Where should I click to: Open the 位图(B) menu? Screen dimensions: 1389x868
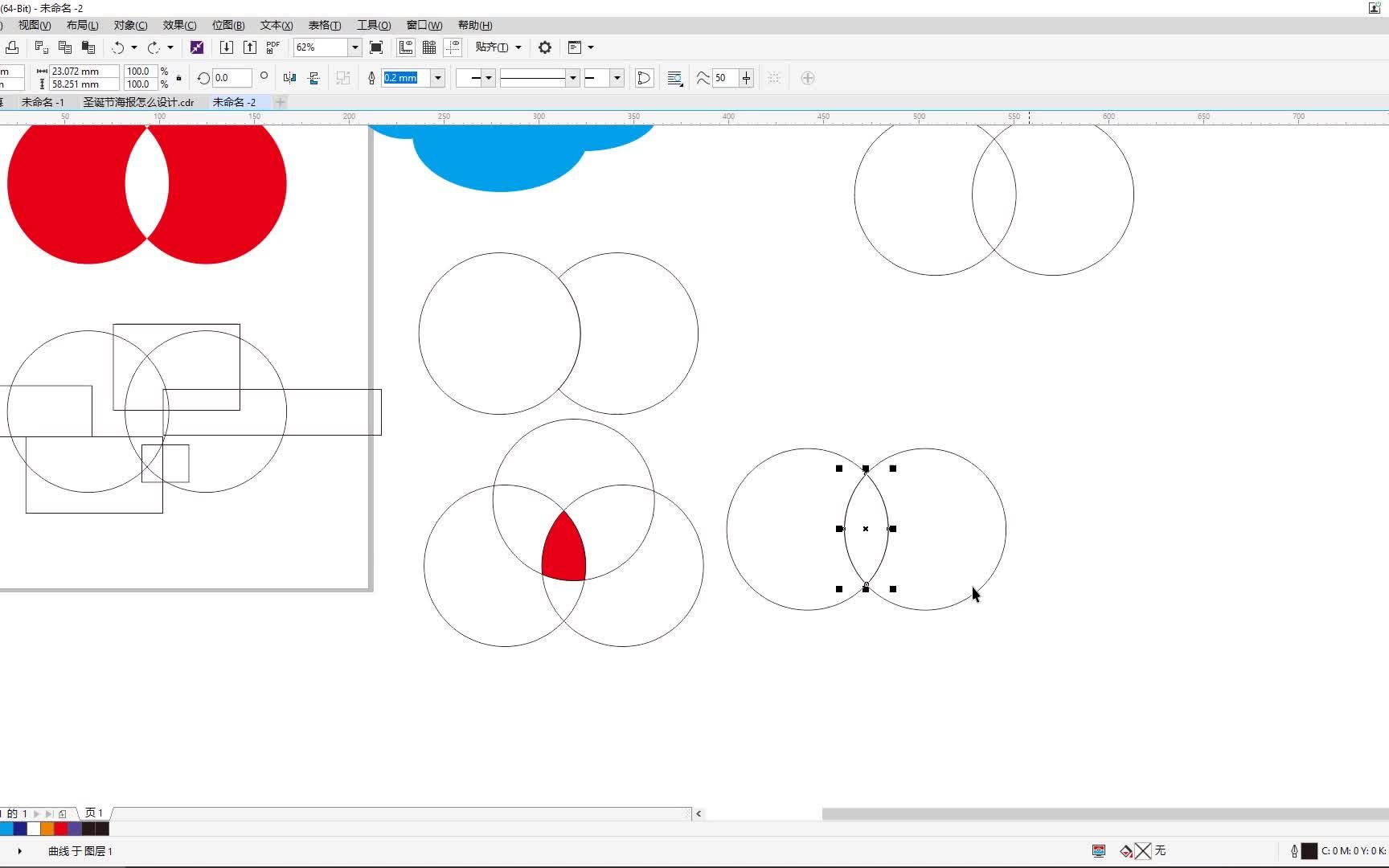[228, 25]
